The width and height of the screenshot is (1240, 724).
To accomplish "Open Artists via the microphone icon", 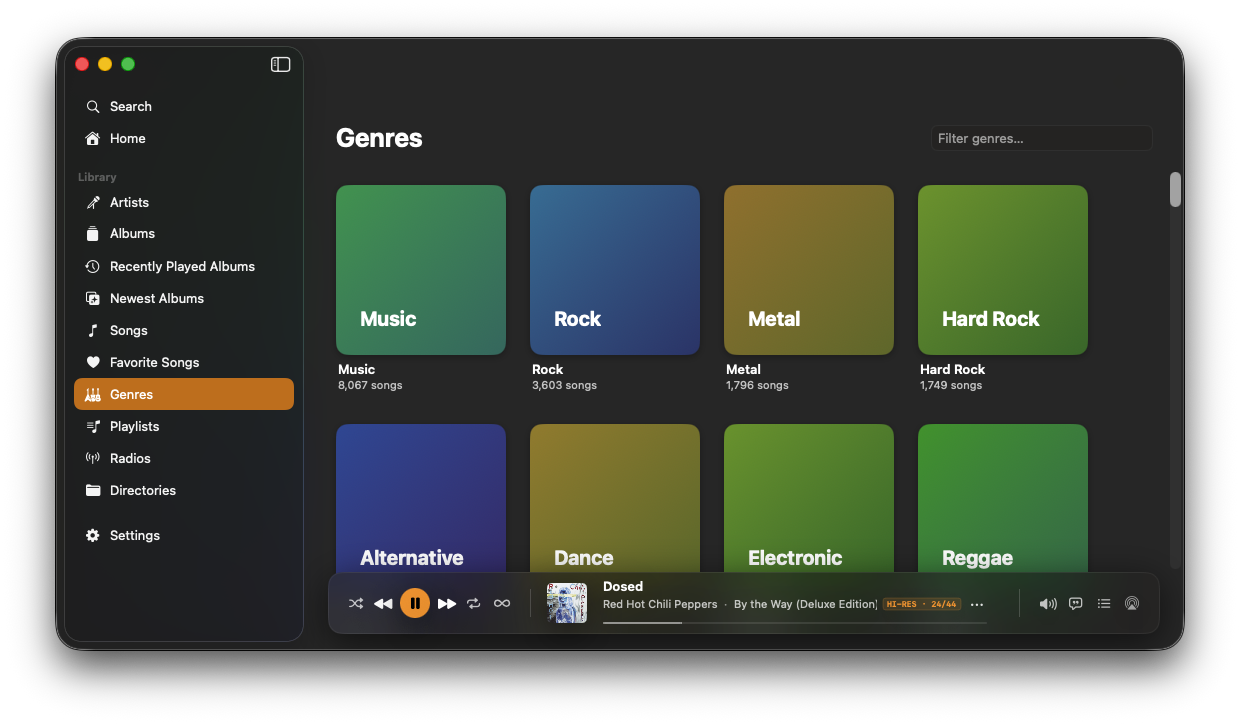I will (x=91, y=202).
